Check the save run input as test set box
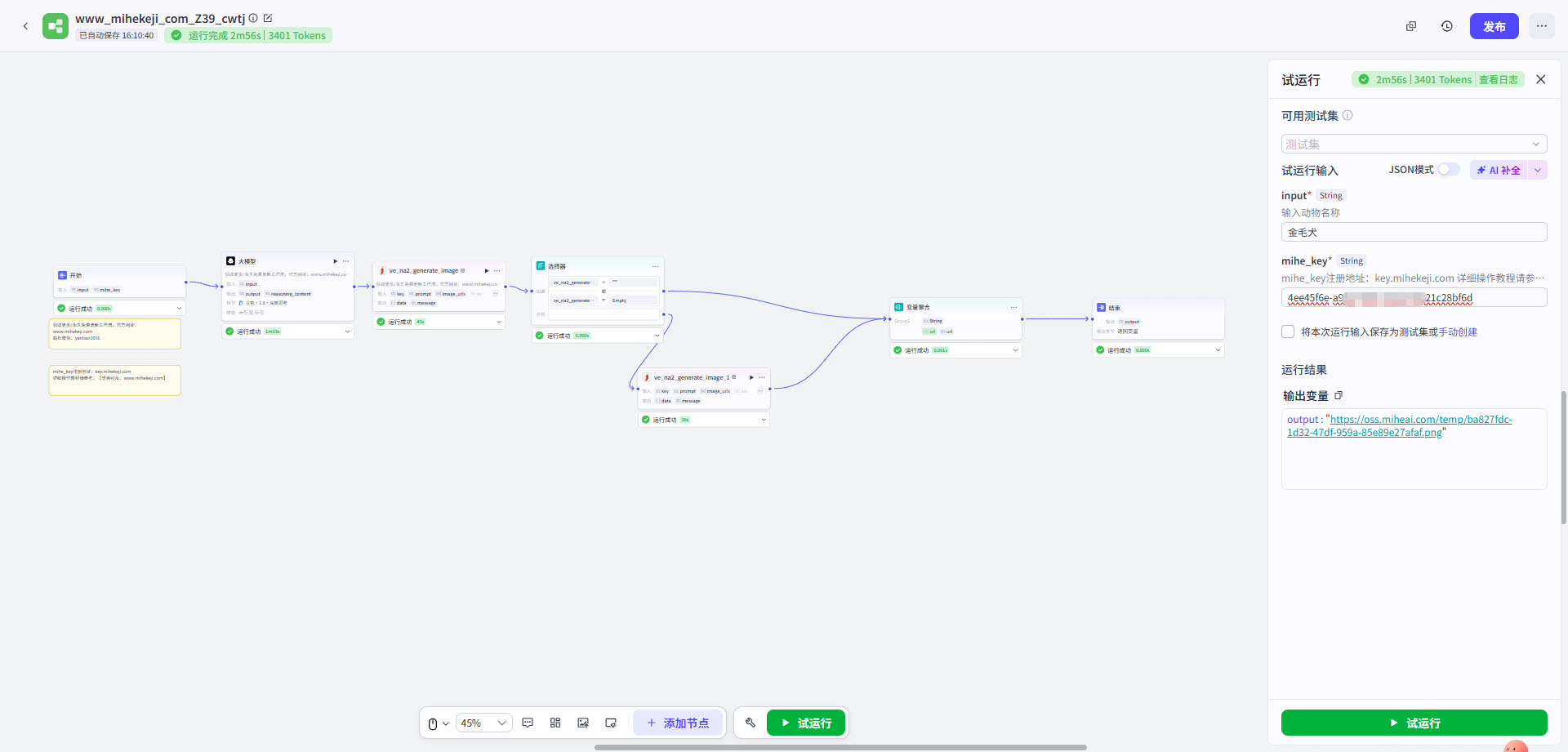The image size is (1568, 752). [x=1288, y=332]
